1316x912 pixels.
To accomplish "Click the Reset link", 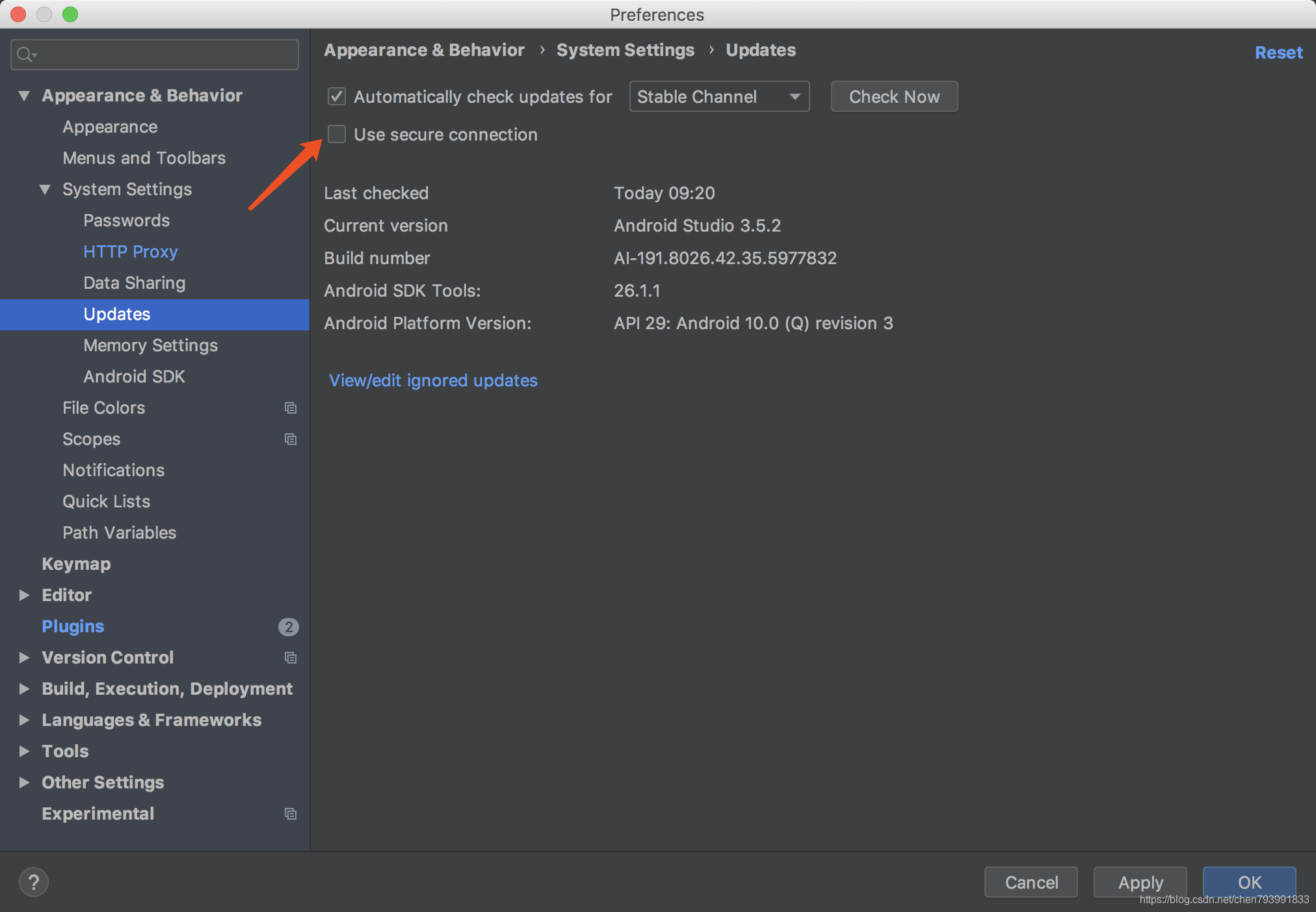I will pos(1278,53).
